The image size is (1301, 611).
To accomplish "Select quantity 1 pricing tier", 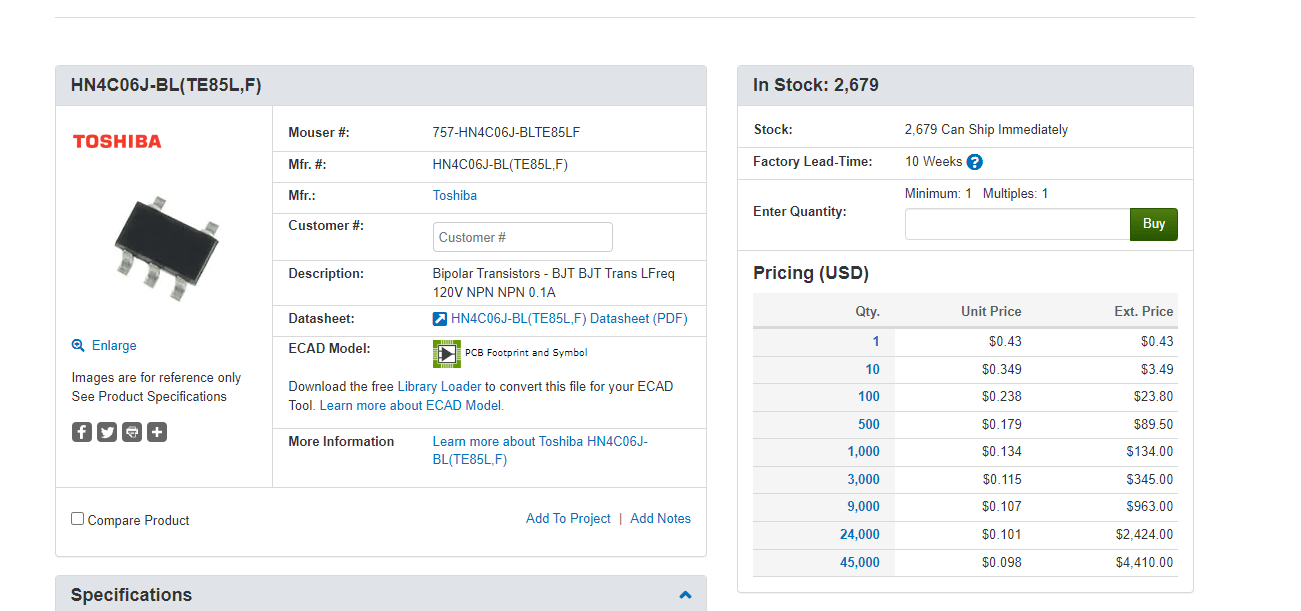I will (876, 342).
